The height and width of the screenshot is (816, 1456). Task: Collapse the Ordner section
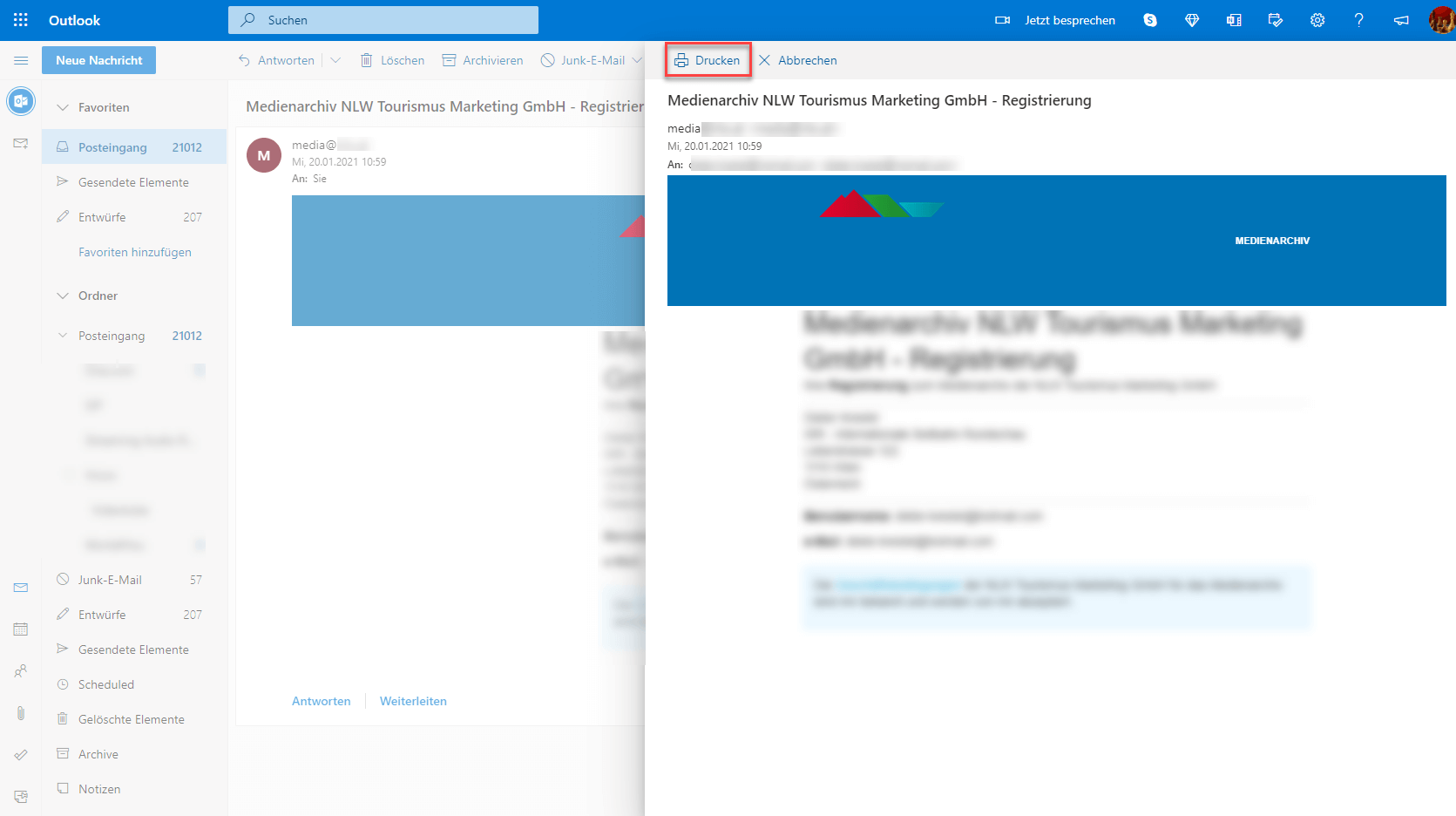click(63, 296)
